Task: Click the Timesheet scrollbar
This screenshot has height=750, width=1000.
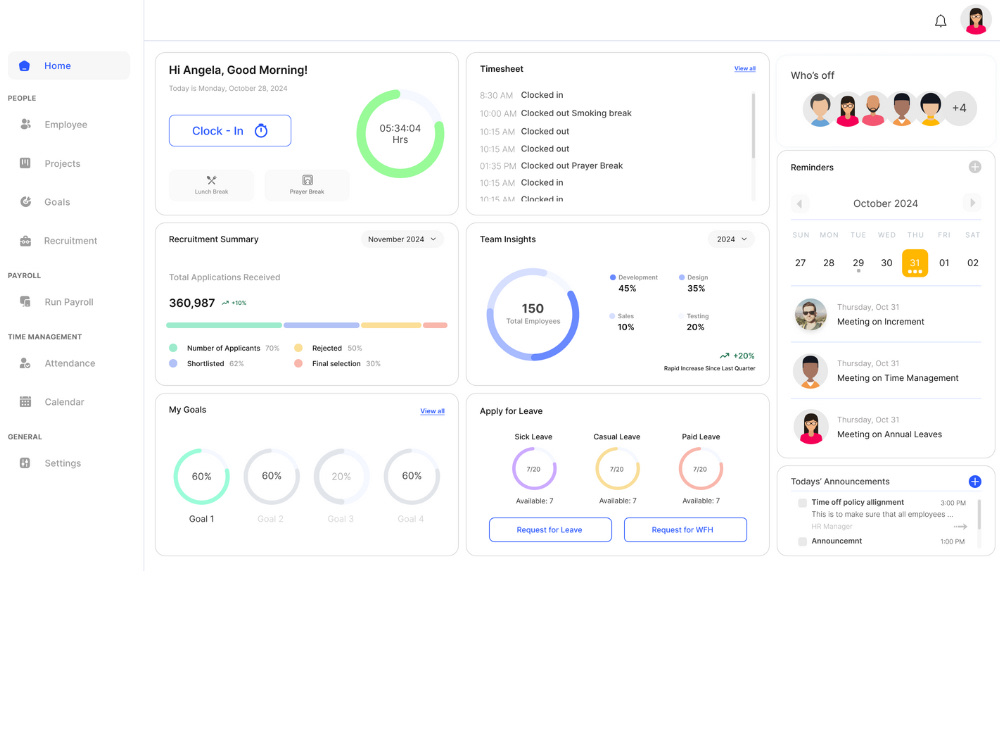Action: [x=753, y=126]
